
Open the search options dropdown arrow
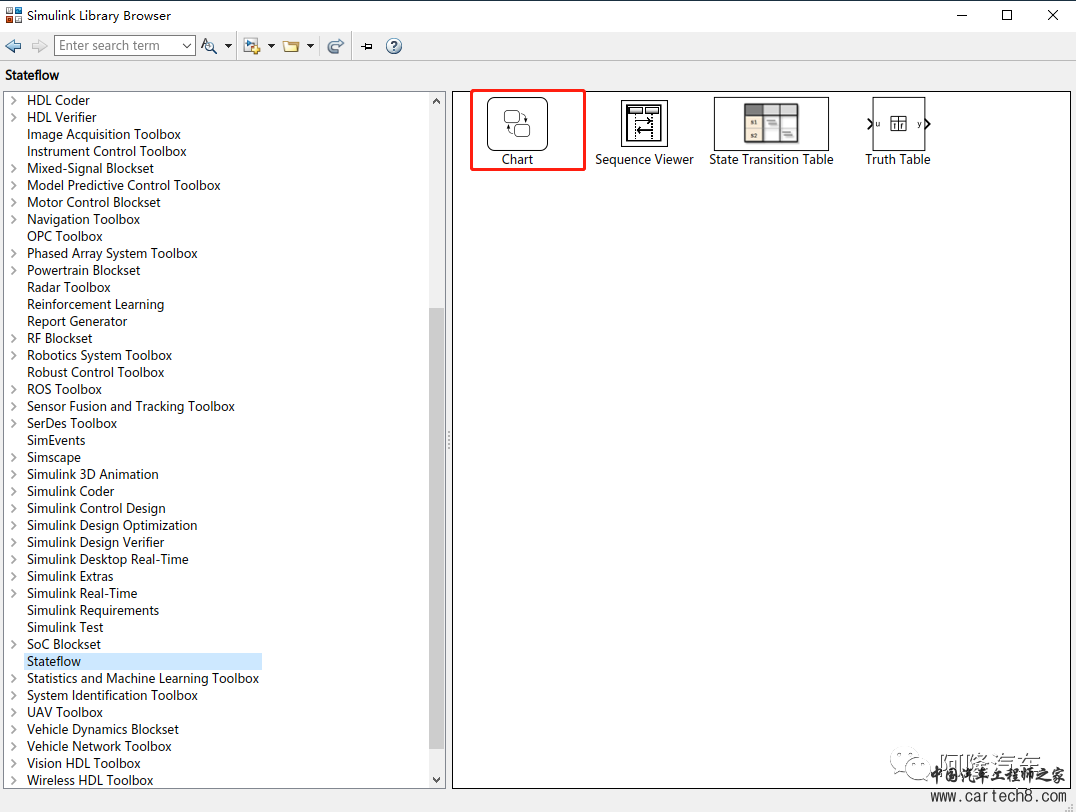coord(229,46)
